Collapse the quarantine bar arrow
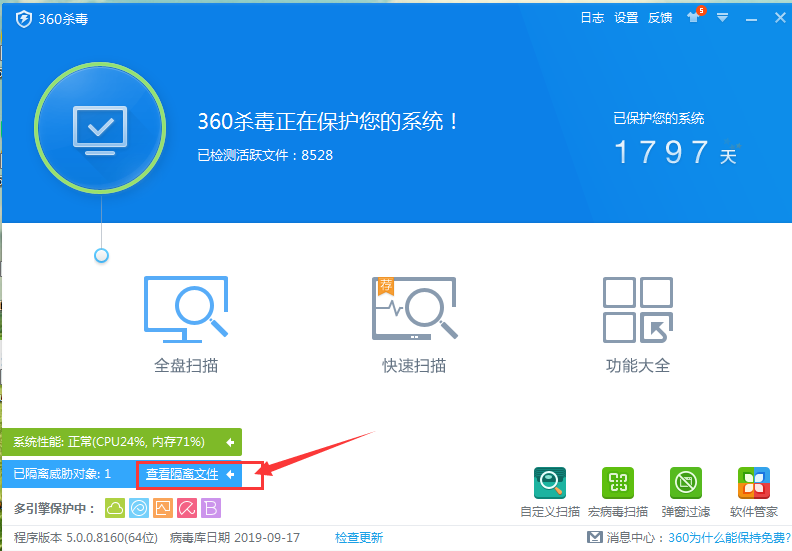The width and height of the screenshot is (792, 551). click(231, 474)
